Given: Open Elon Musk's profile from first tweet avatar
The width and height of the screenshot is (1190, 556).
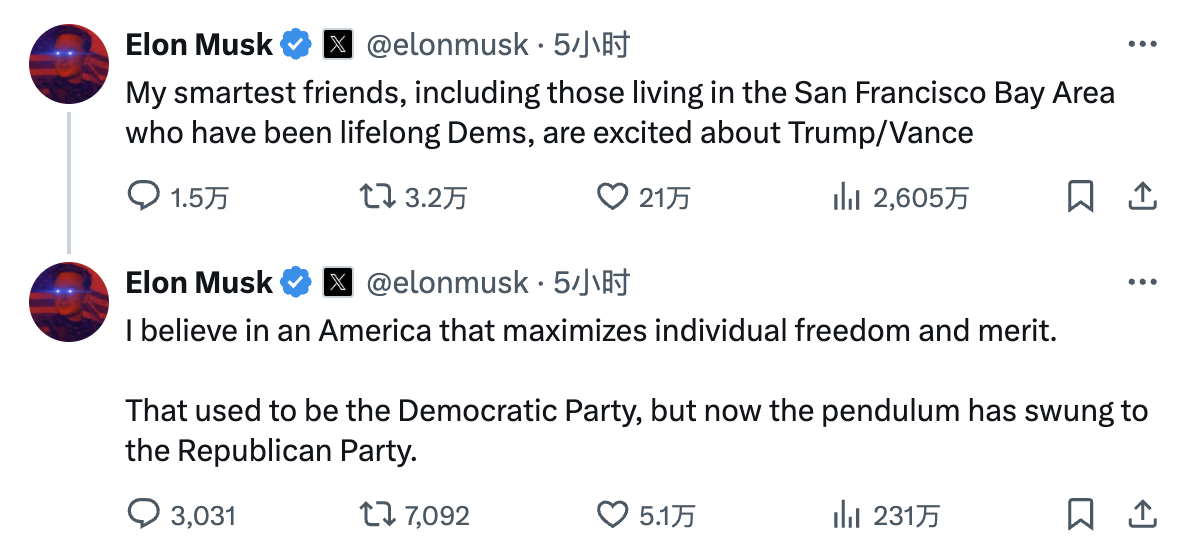Looking at the screenshot, I should (69, 65).
